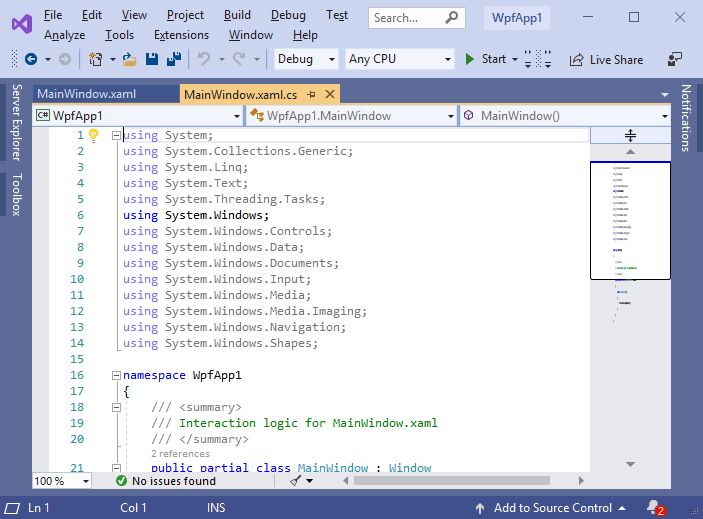Collapse the summary comment block

[x=116, y=407]
